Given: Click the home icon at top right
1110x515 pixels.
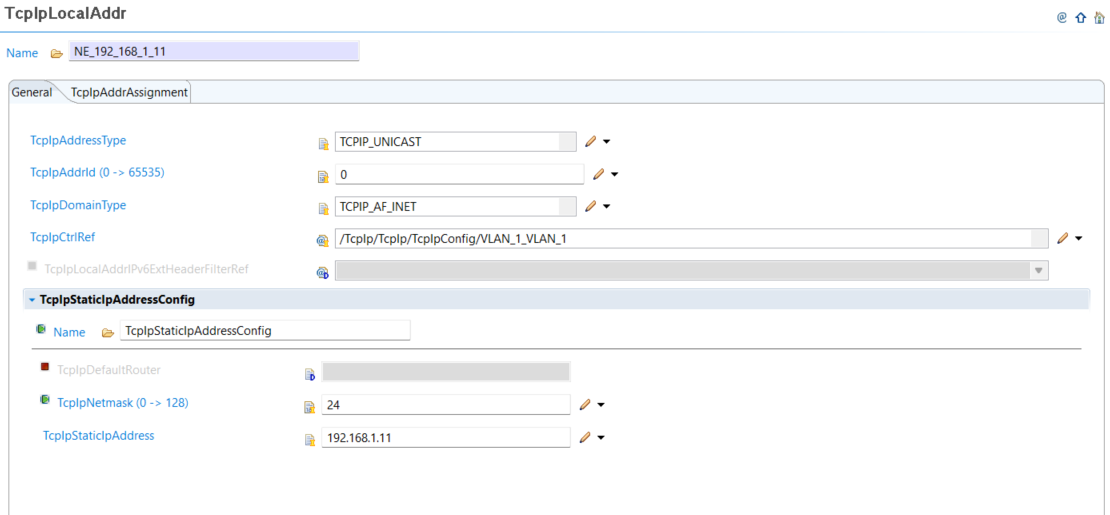Looking at the screenshot, I should tap(1099, 18).
